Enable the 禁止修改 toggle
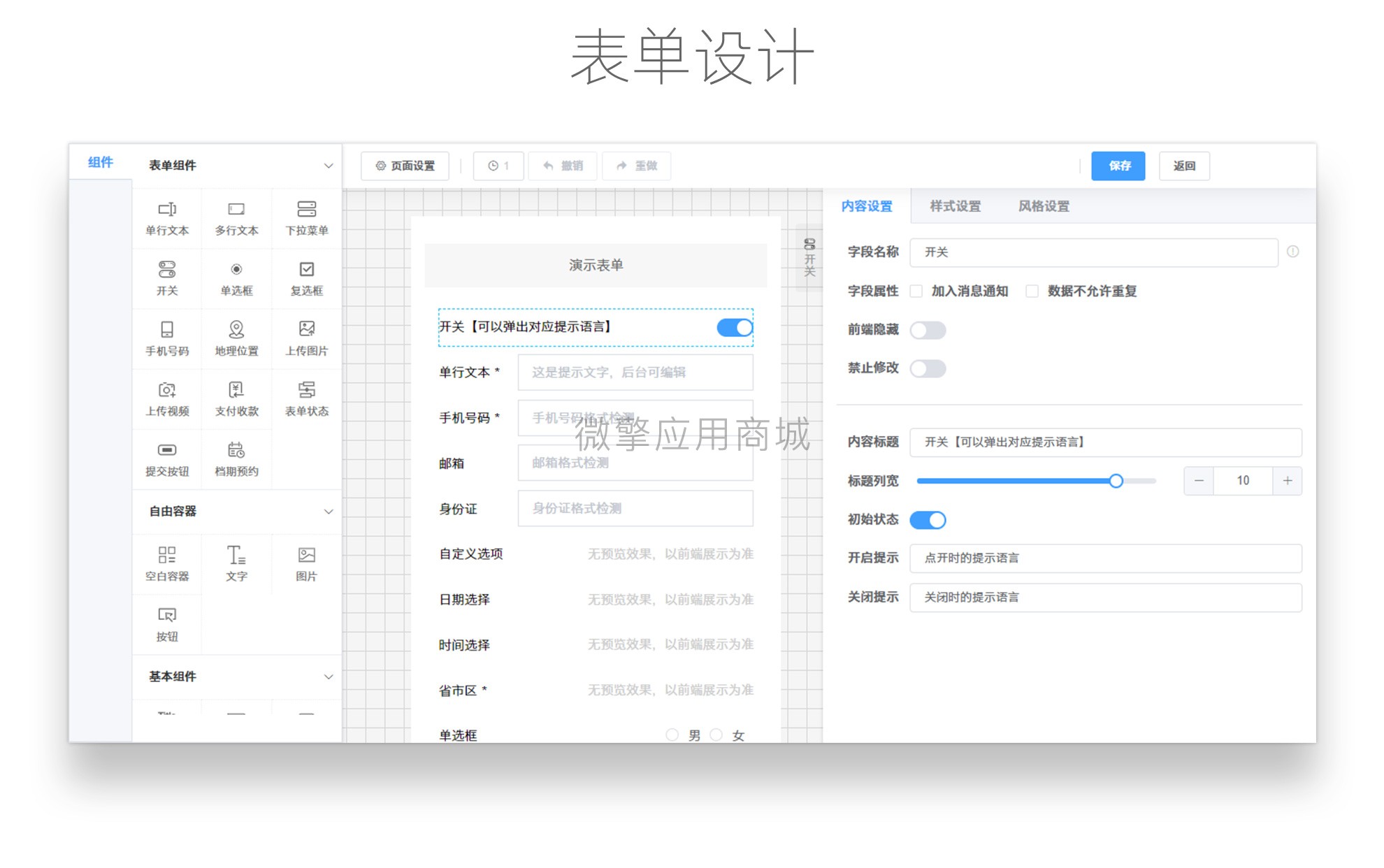The image size is (1384, 868). pos(928,368)
